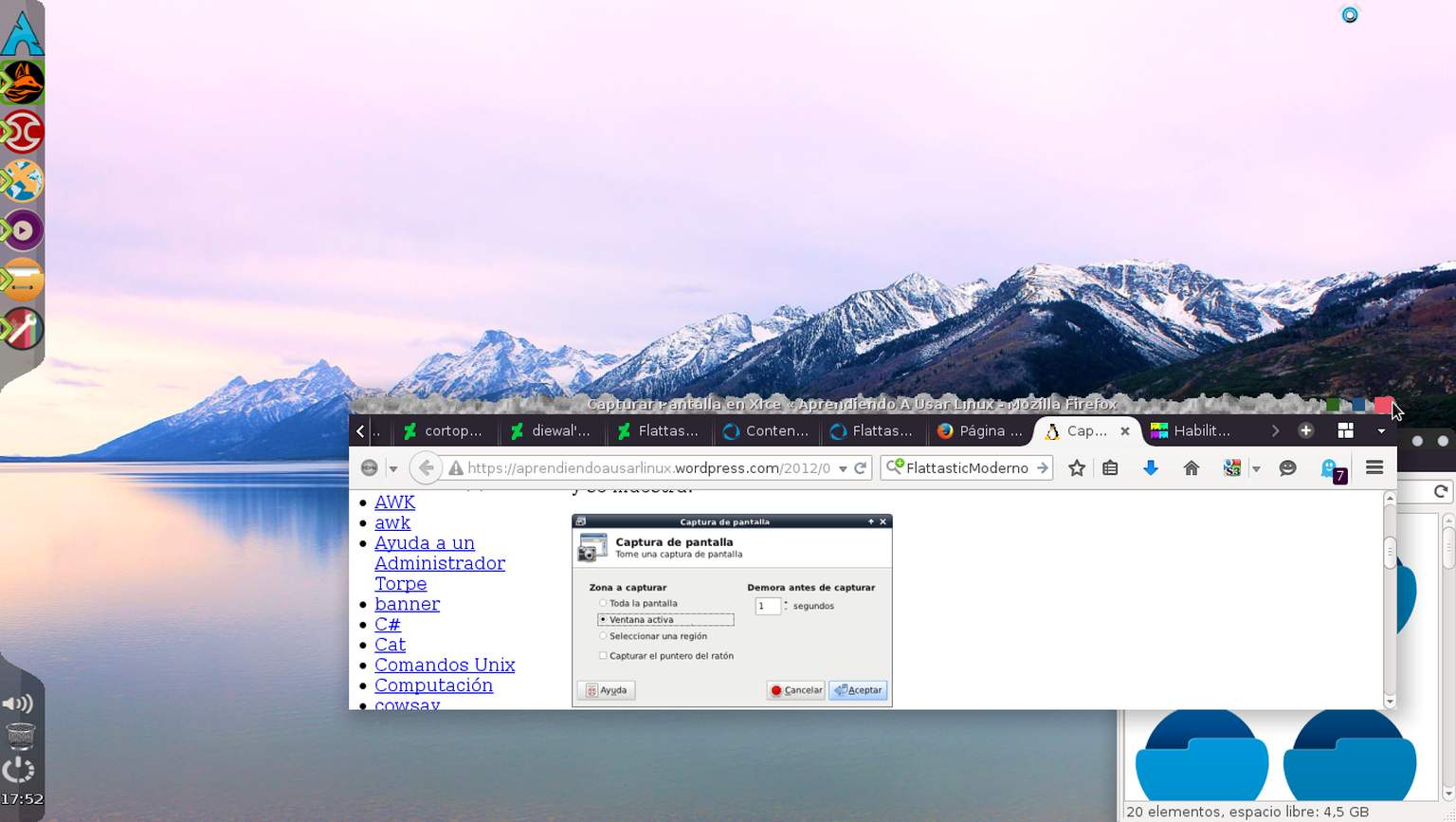Open dropdown arrow next to identity icon
The image size is (1456, 822).
[x=392, y=468]
